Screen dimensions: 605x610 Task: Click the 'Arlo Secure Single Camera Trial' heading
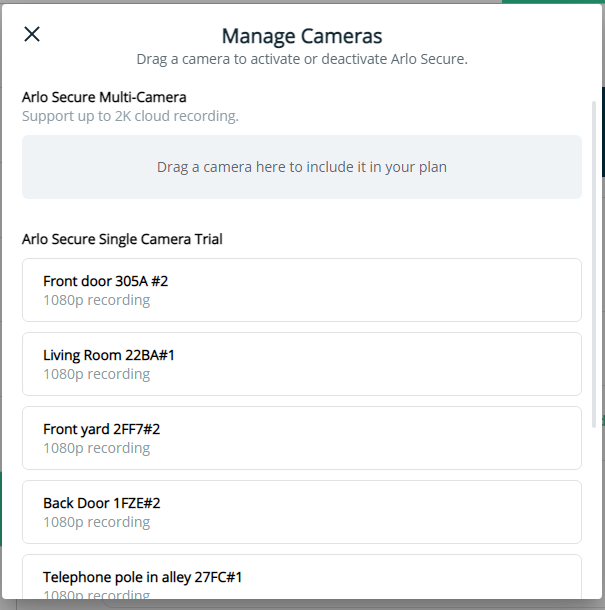[122, 239]
